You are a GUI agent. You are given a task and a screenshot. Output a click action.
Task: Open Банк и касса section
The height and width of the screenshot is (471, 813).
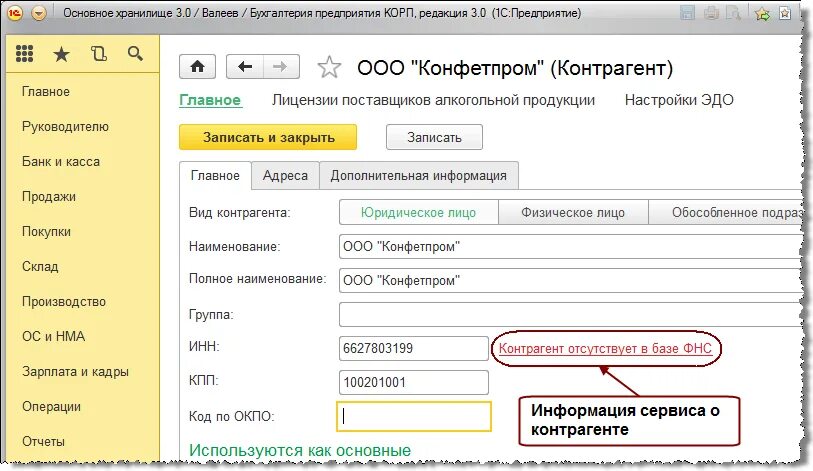coord(61,162)
